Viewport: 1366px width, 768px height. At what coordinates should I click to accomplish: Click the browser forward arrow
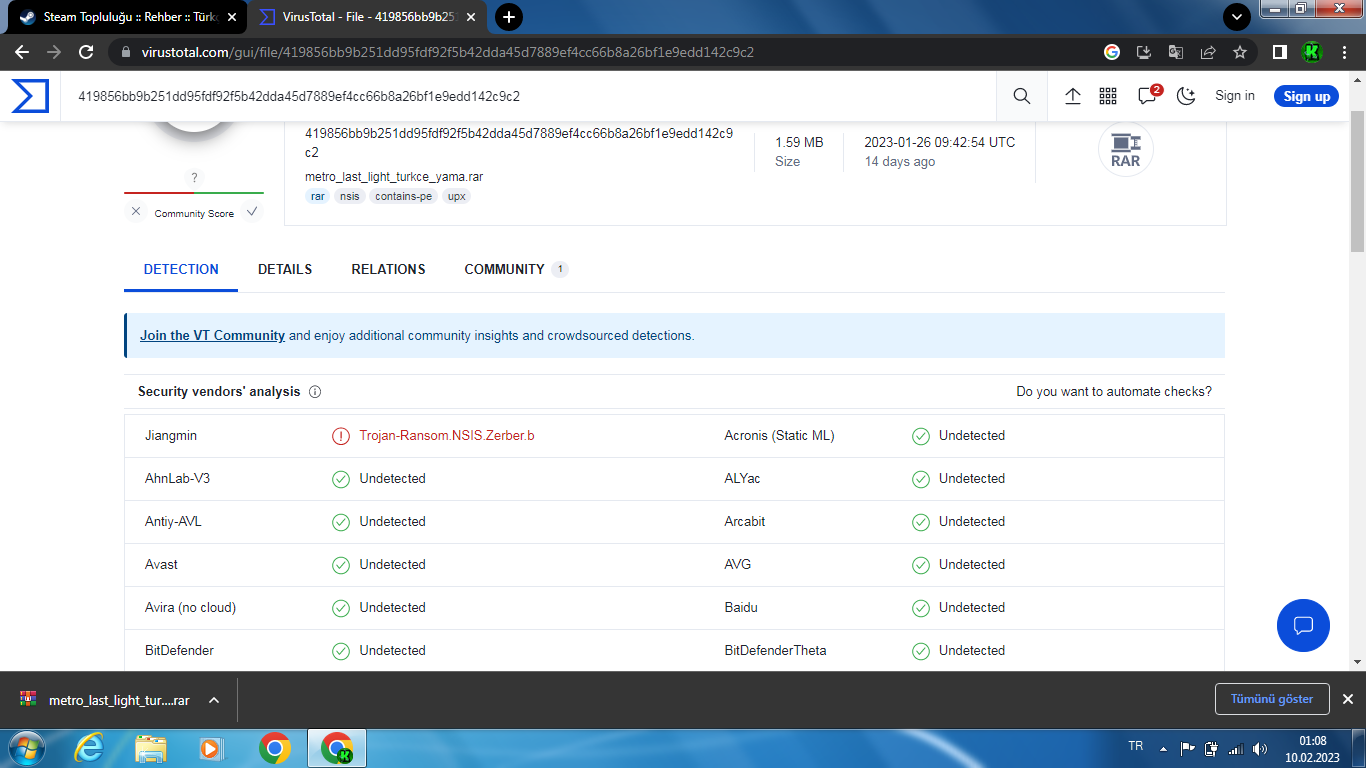[54, 52]
